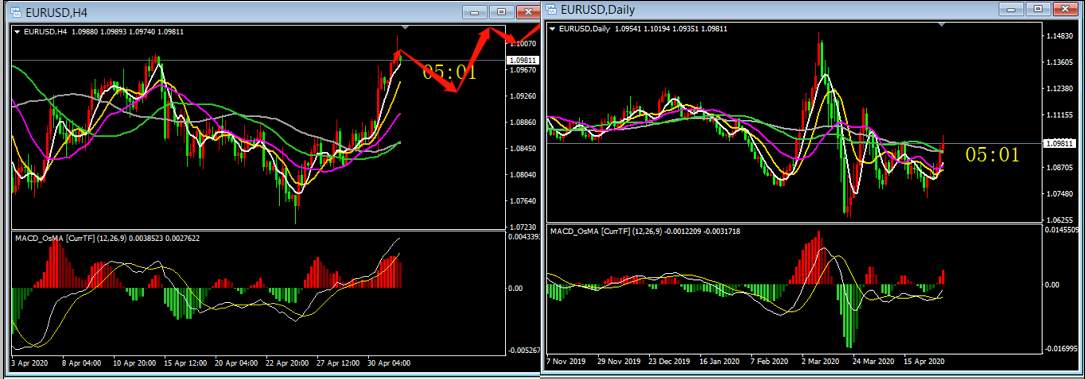The image size is (1085, 379).
Task: Click the chart shift marker in H4 chart
Action: click(405, 28)
